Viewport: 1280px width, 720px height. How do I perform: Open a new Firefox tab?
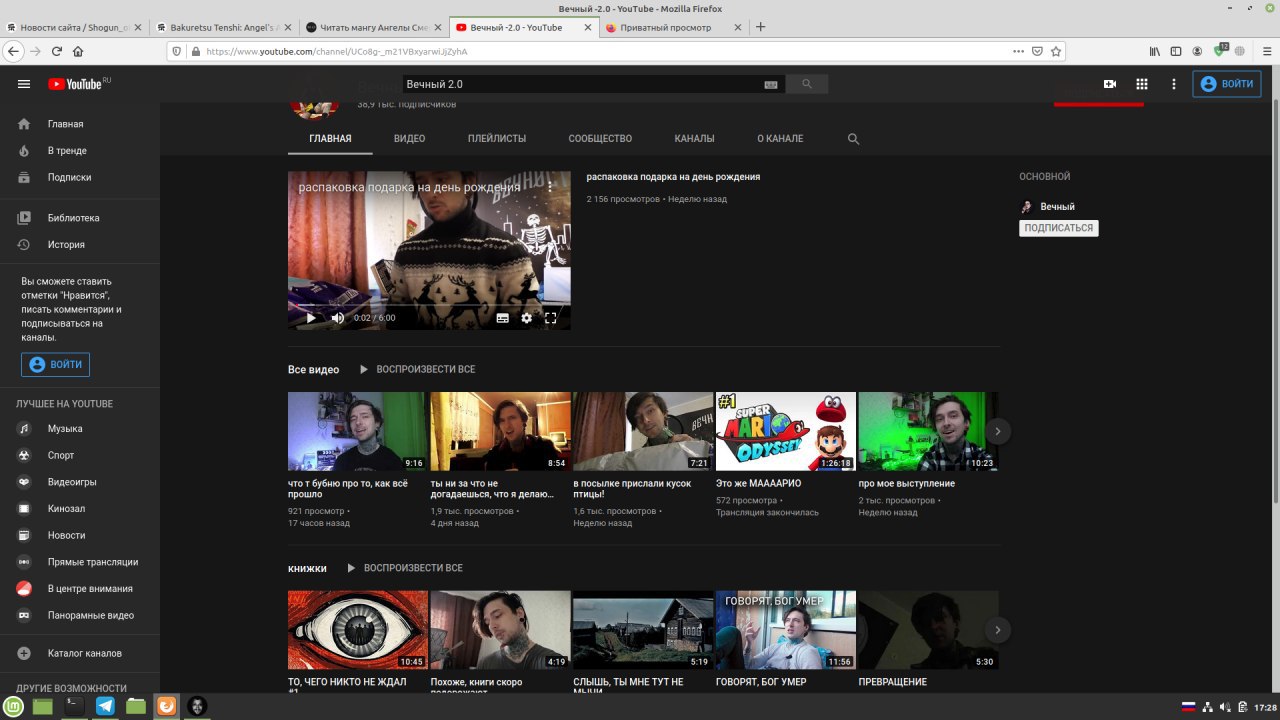(761, 27)
